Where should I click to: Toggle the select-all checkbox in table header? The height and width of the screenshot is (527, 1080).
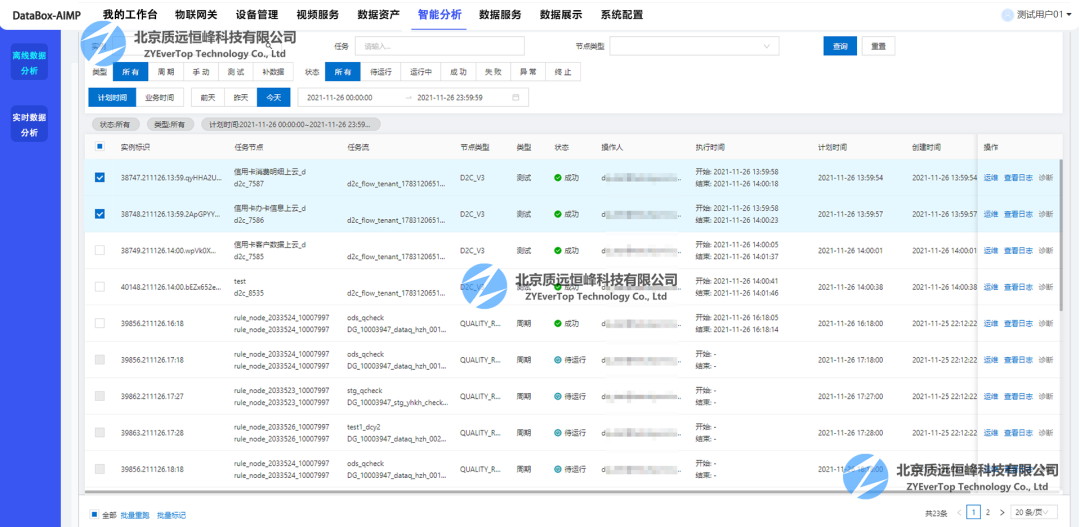[x=100, y=147]
